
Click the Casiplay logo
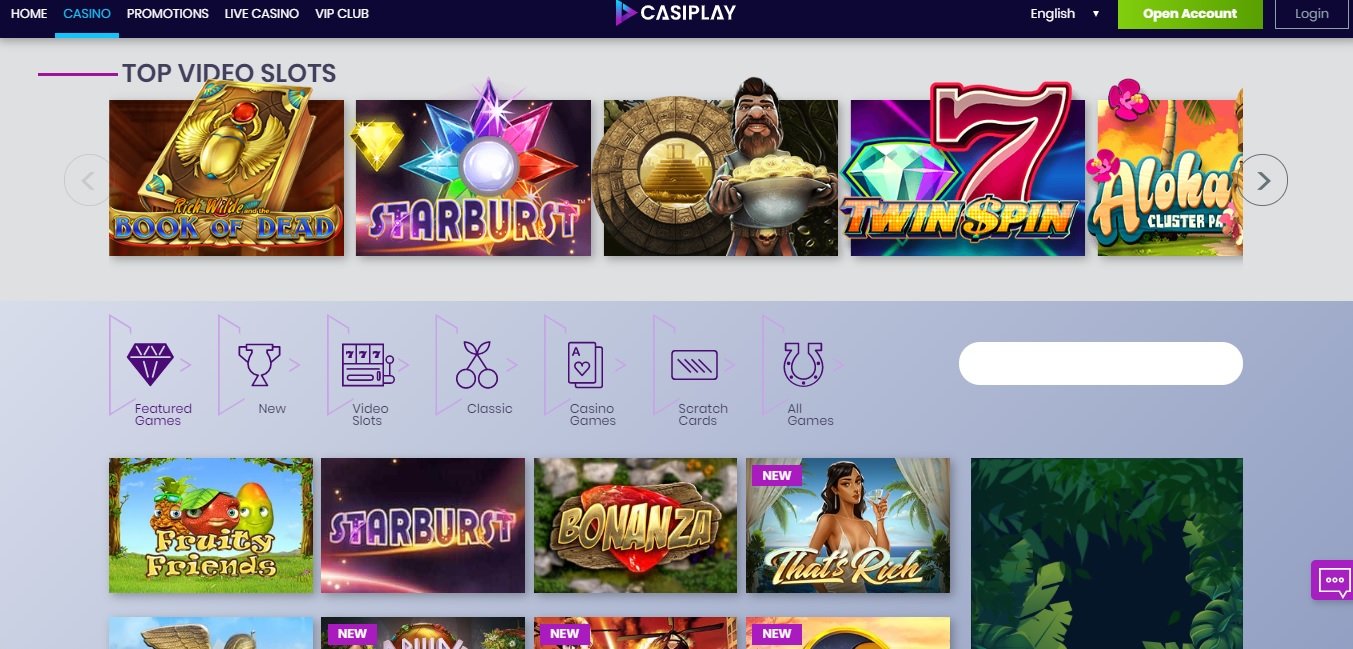pyautogui.click(x=676, y=13)
